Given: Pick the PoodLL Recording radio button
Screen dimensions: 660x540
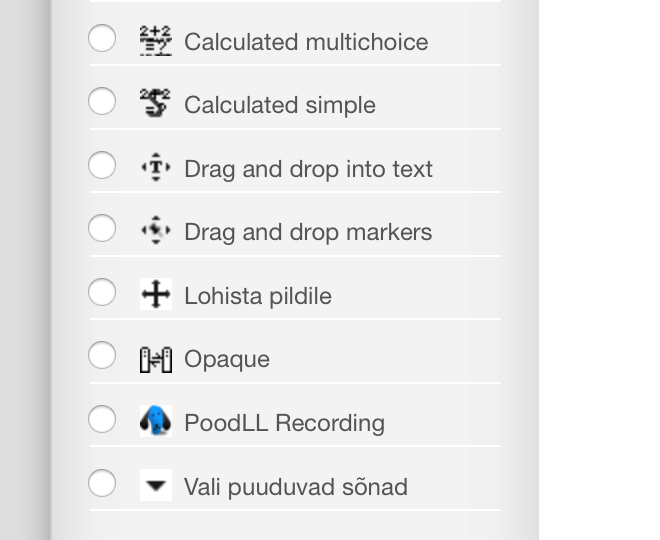Looking at the screenshot, I should (x=102, y=419).
